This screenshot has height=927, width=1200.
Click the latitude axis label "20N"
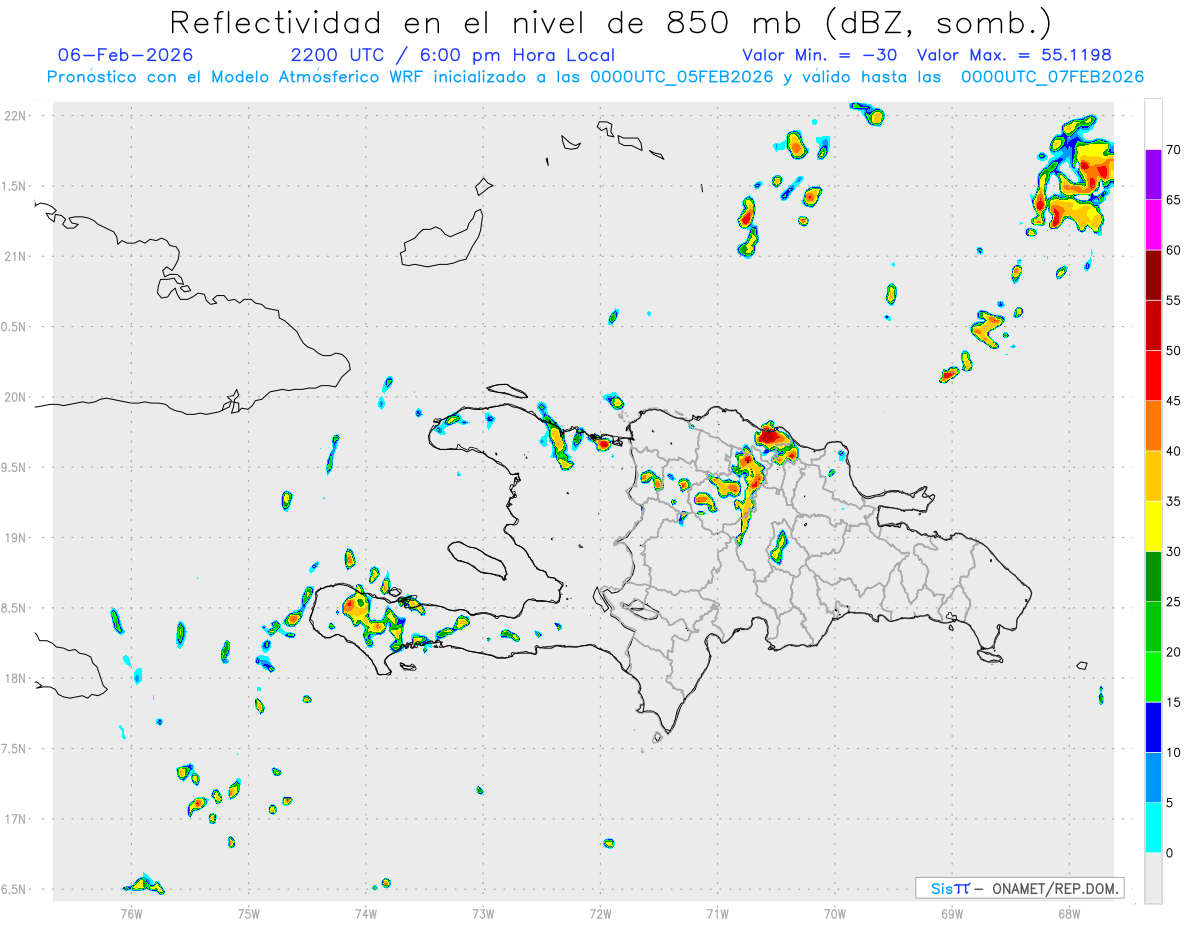[16, 397]
